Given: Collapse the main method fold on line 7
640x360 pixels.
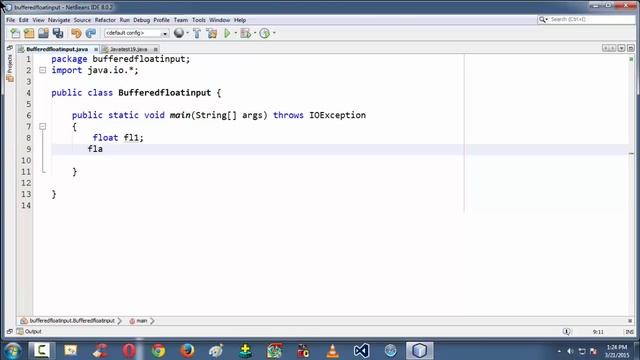Looking at the screenshot, I should click(42, 127).
